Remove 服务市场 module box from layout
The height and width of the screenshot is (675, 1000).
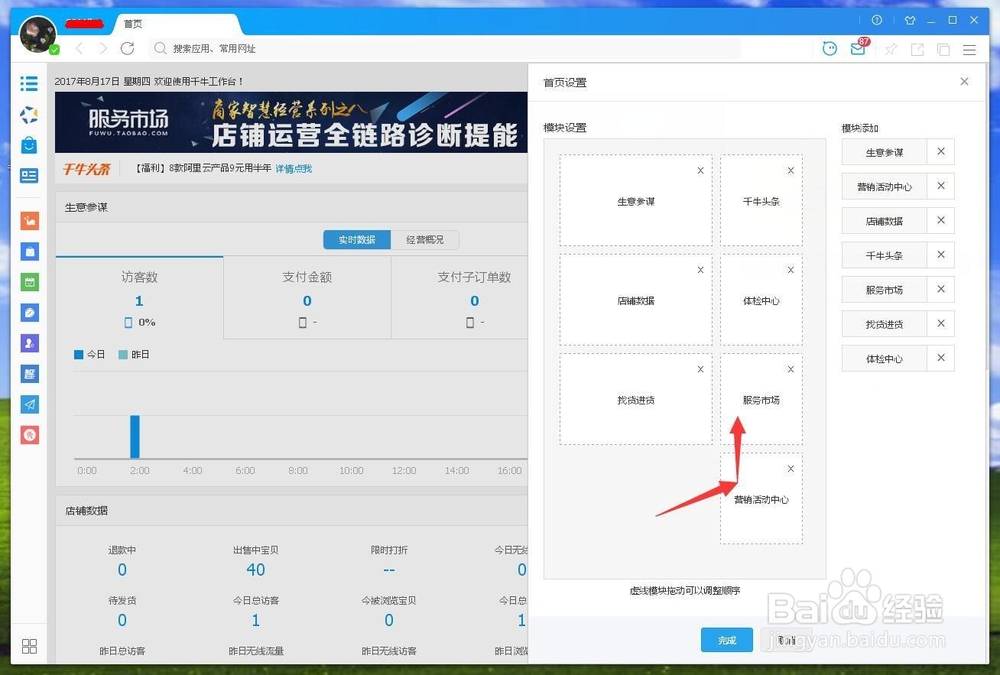(790, 369)
